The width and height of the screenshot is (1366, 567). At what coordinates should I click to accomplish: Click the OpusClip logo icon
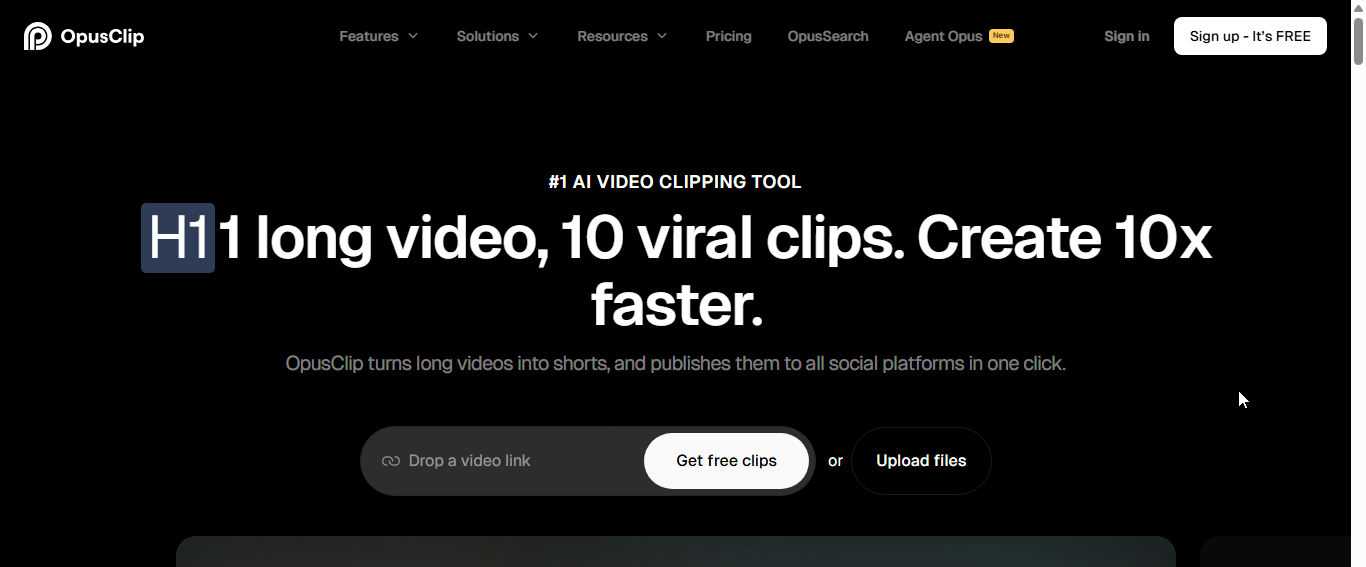pos(38,36)
